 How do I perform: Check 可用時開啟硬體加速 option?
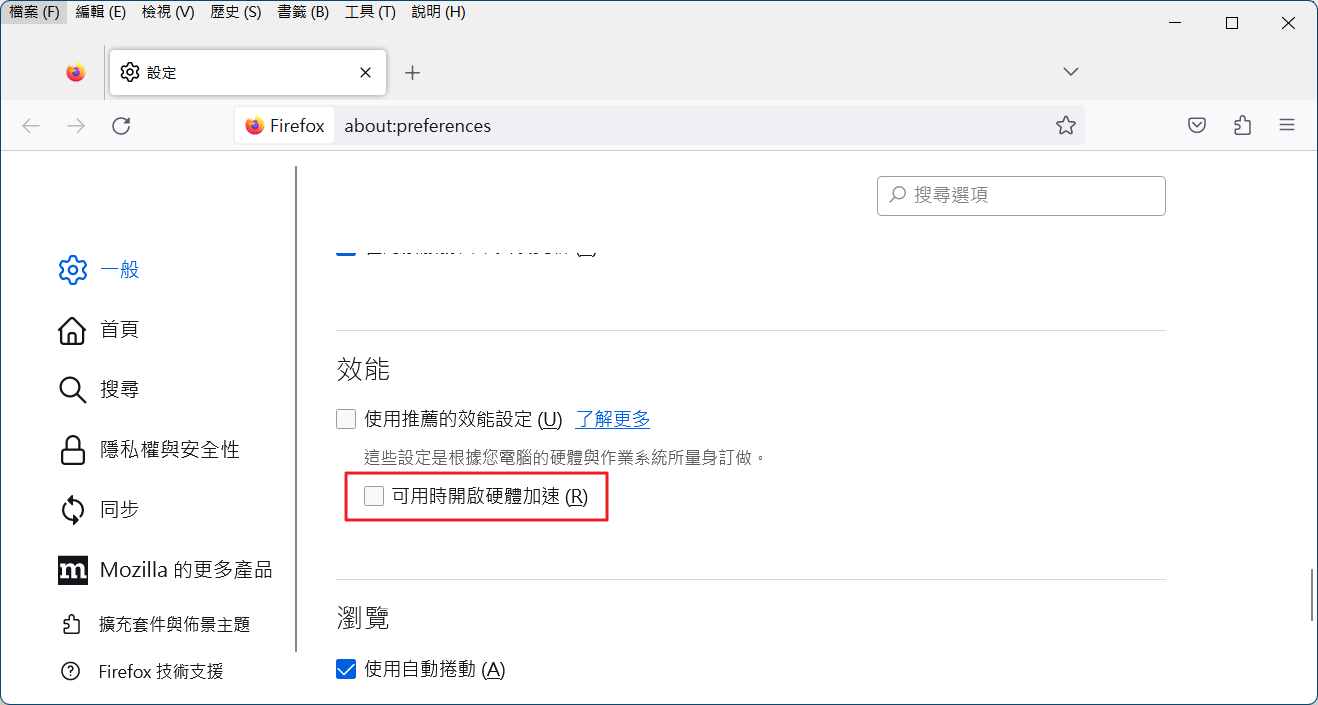click(x=374, y=496)
